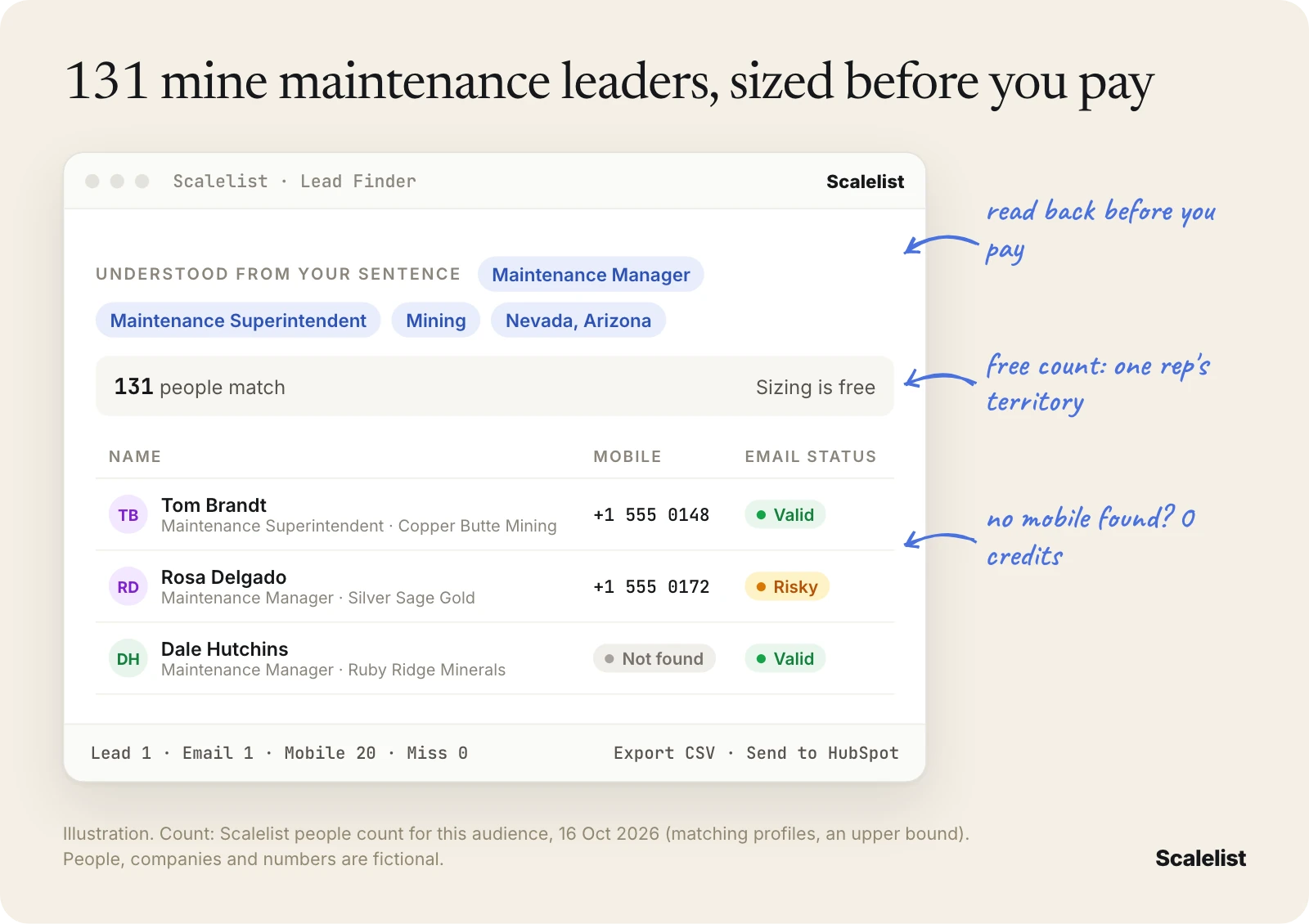Open Tom Brandt's name in the list
This screenshot has height=924, width=1309.
(214, 505)
